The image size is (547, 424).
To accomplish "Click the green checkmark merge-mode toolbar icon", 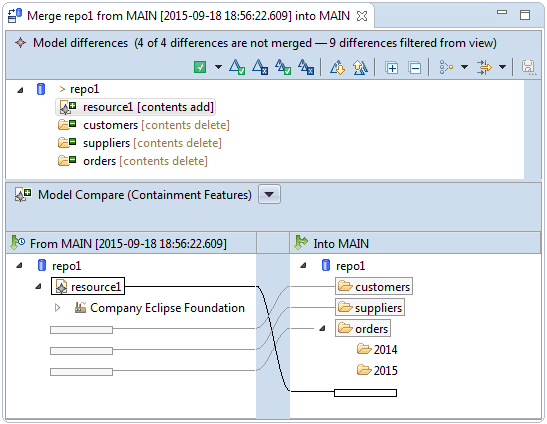I will point(200,67).
